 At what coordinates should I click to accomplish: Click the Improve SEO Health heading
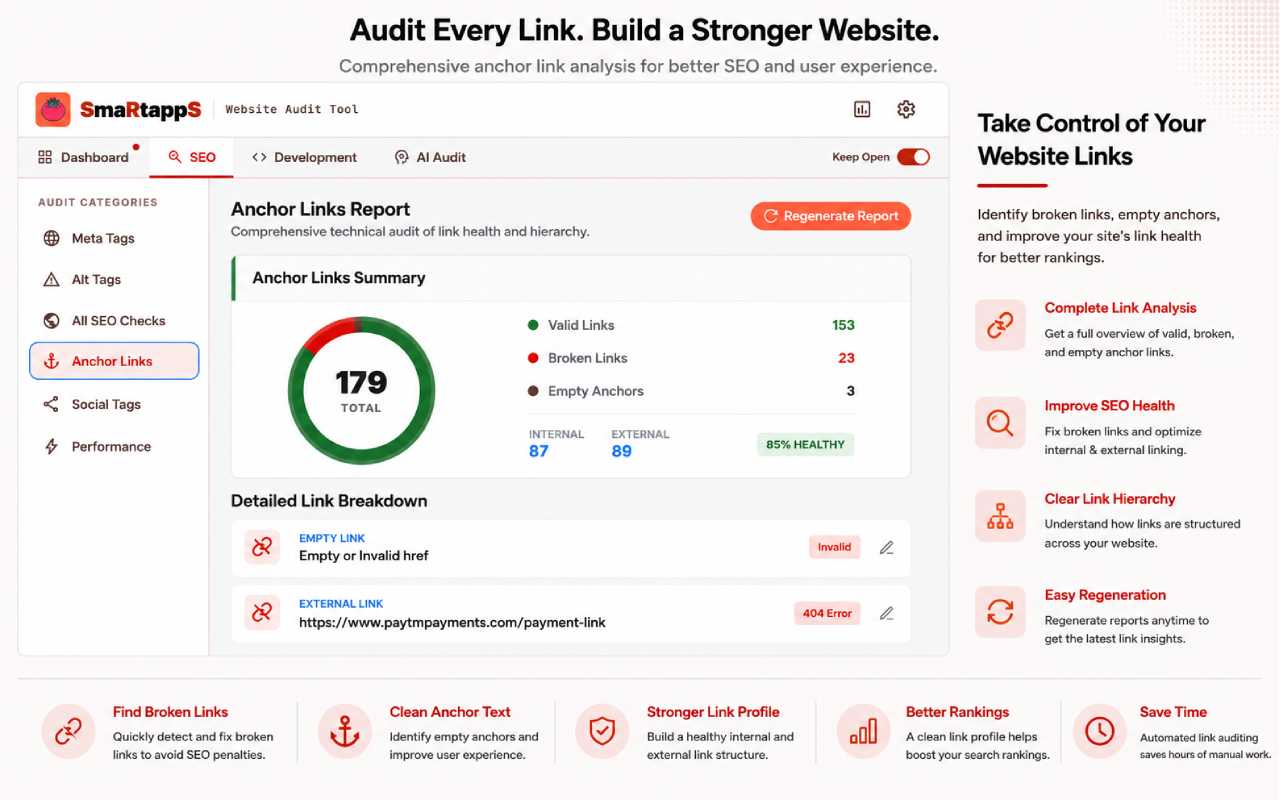click(1109, 405)
